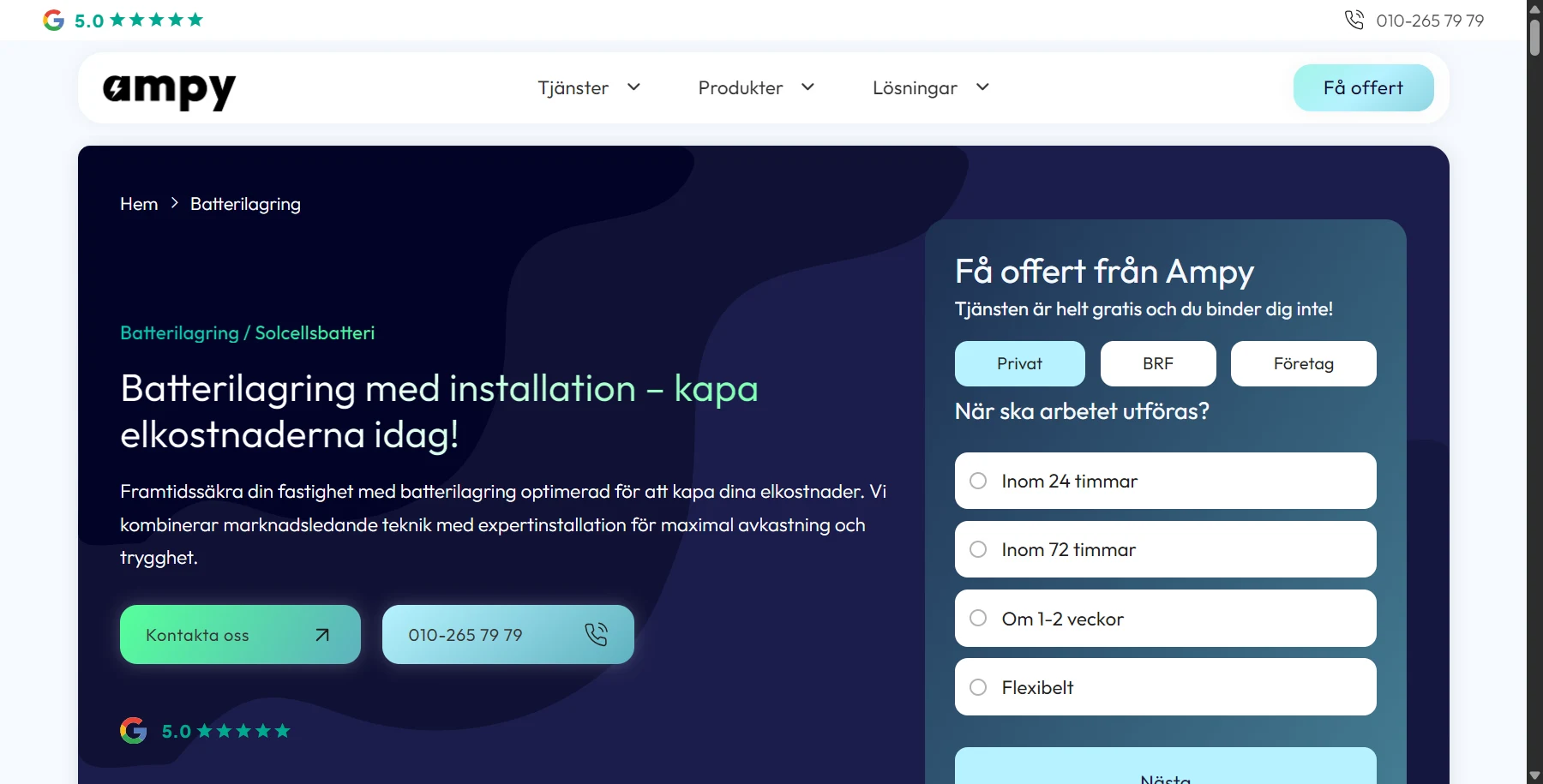Click the 'När ska arbetet utföras?' question text

point(1082,411)
